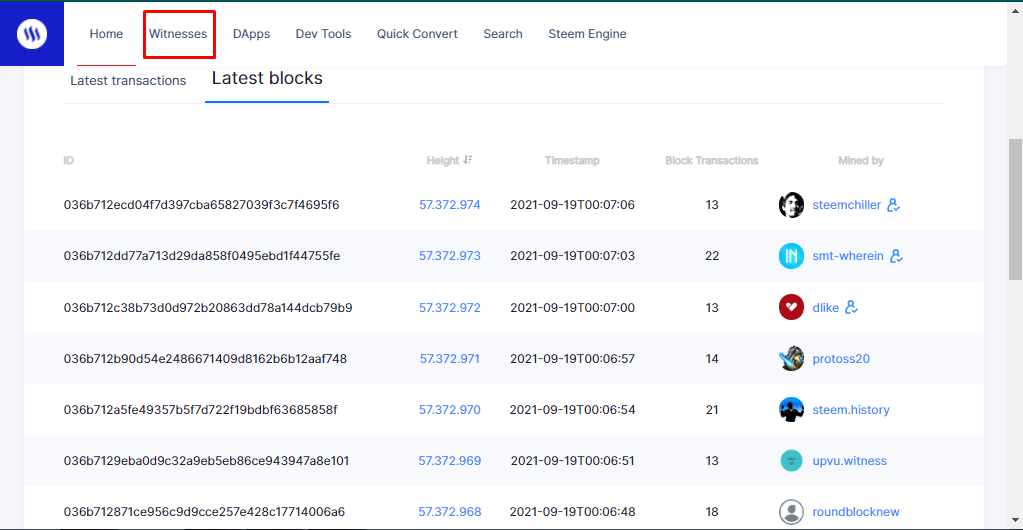This screenshot has width=1023, height=530.
Task: Click the protoss20 avatar image
Action: tap(791, 358)
